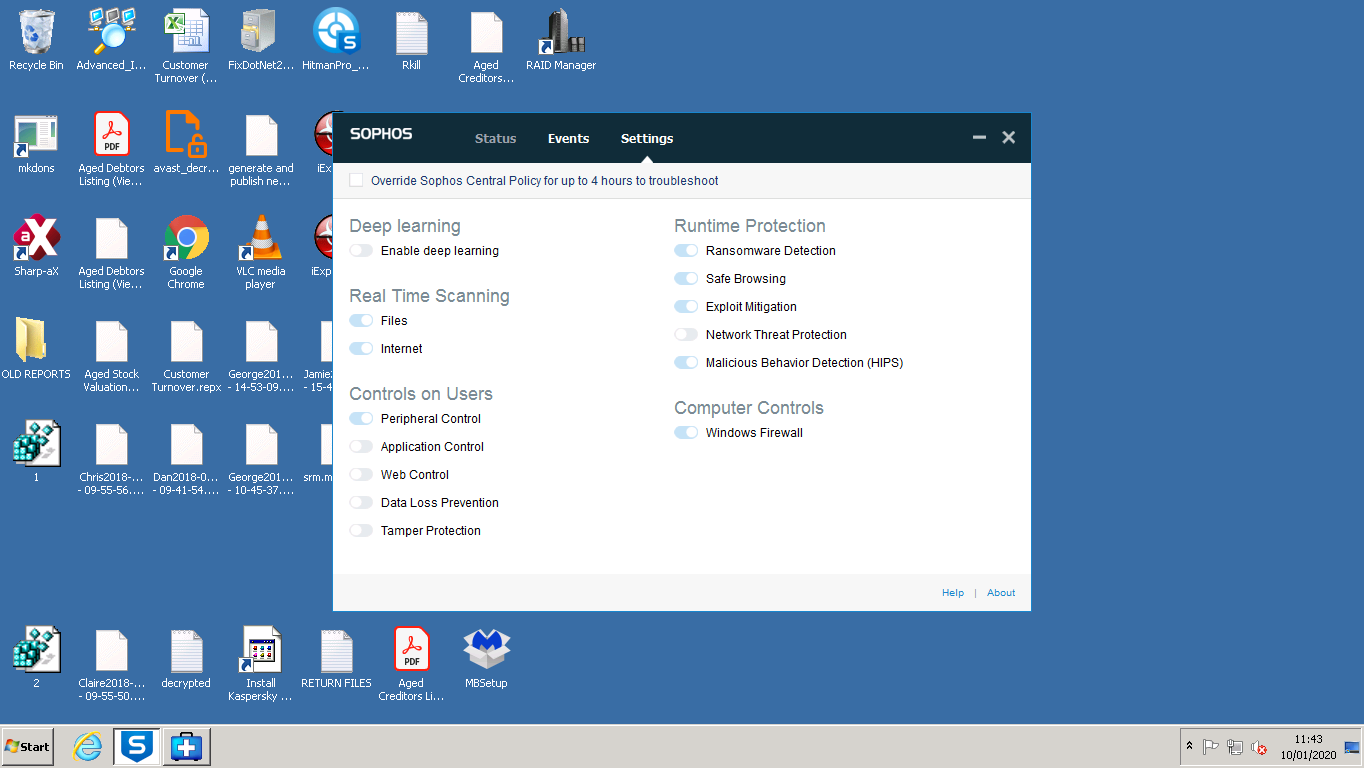The width and height of the screenshot is (1364, 768).
Task: Launch Google Chrome from the desktop
Action: tap(186, 239)
